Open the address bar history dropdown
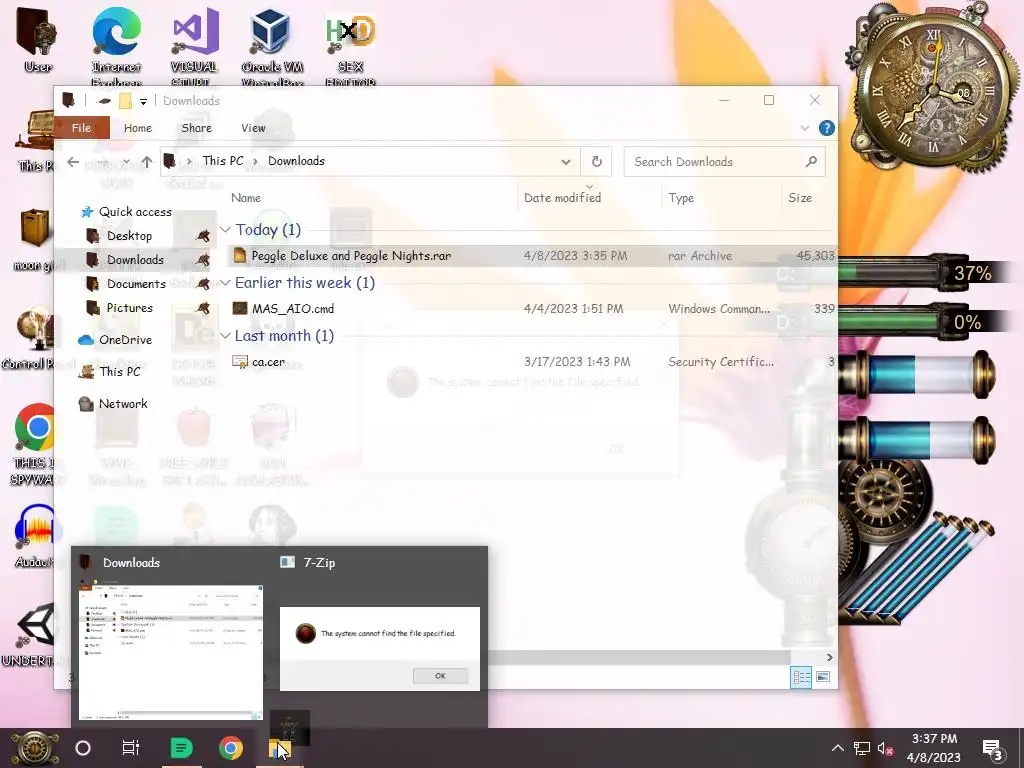The width and height of the screenshot is (1024, 768). 566,161
